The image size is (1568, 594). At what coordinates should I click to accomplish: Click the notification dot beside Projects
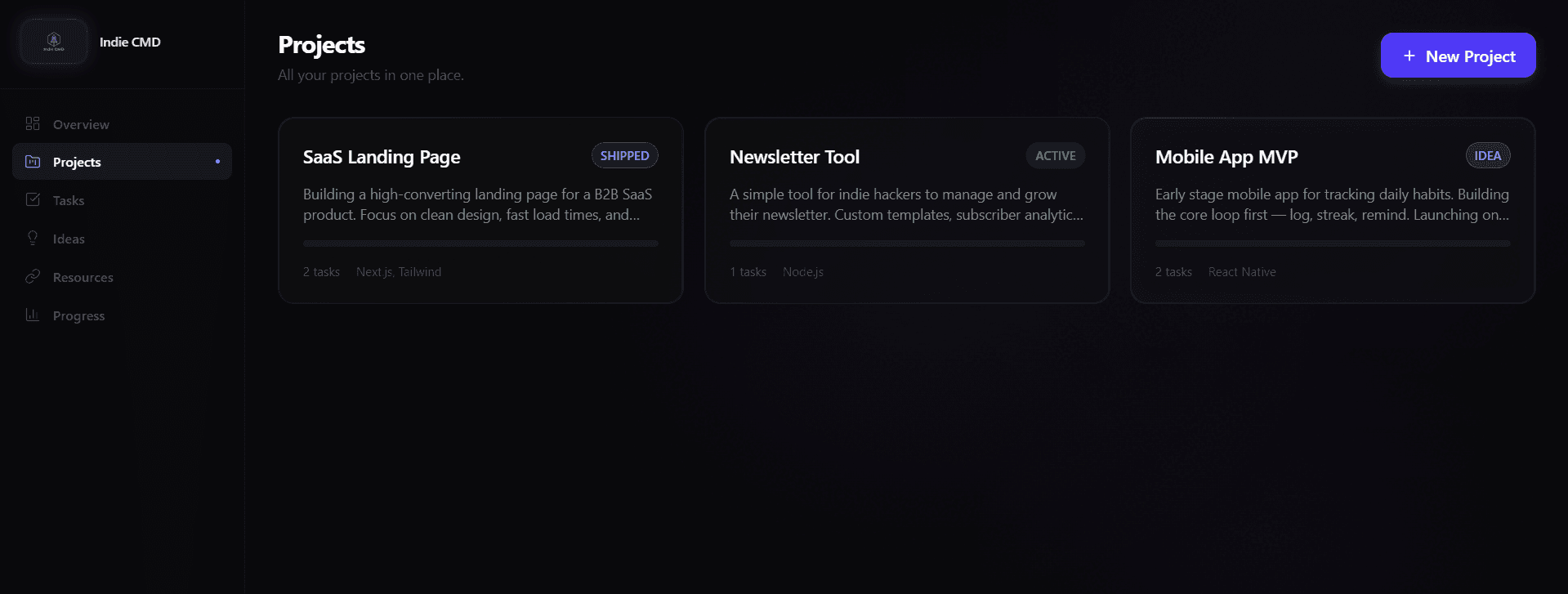(217, 161)
